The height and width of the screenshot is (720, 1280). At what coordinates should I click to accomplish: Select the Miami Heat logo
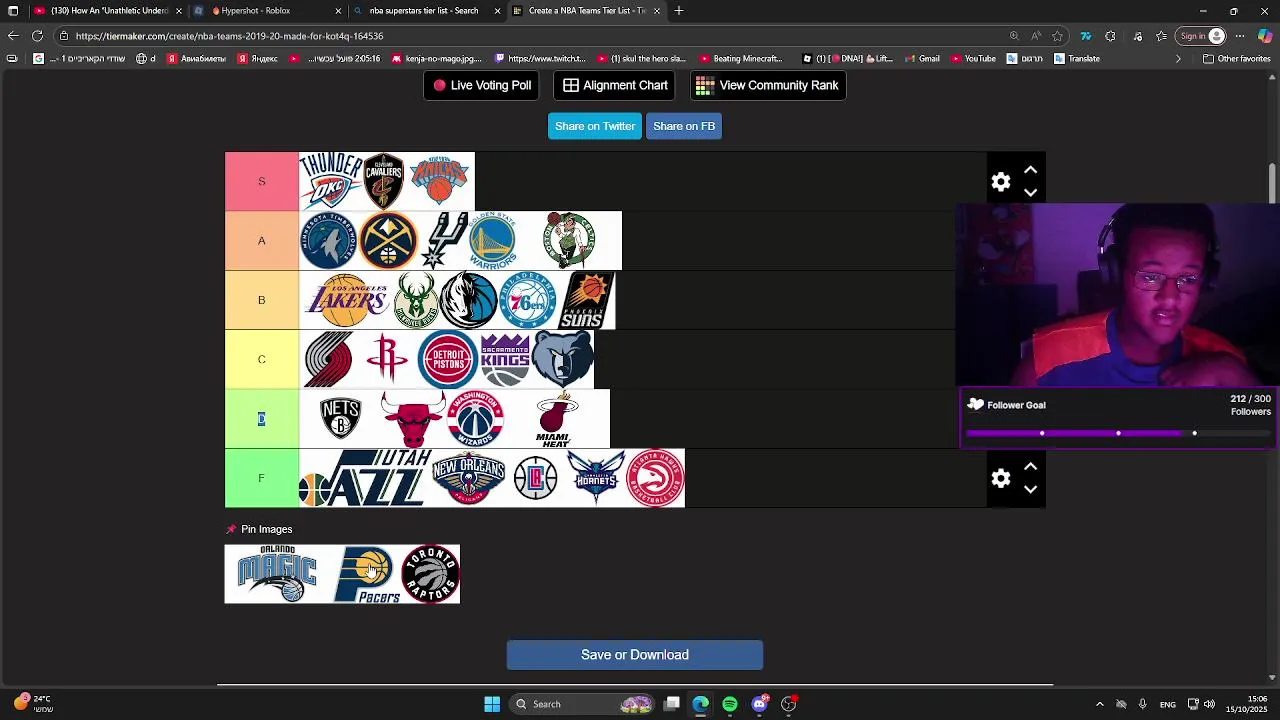pos(555,419)
